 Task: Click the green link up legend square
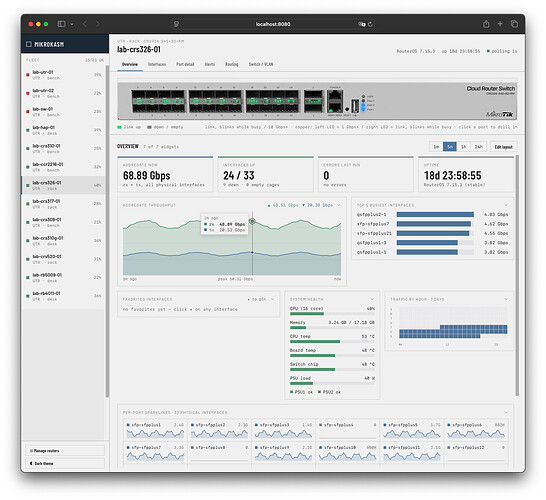tap(119, 127)
